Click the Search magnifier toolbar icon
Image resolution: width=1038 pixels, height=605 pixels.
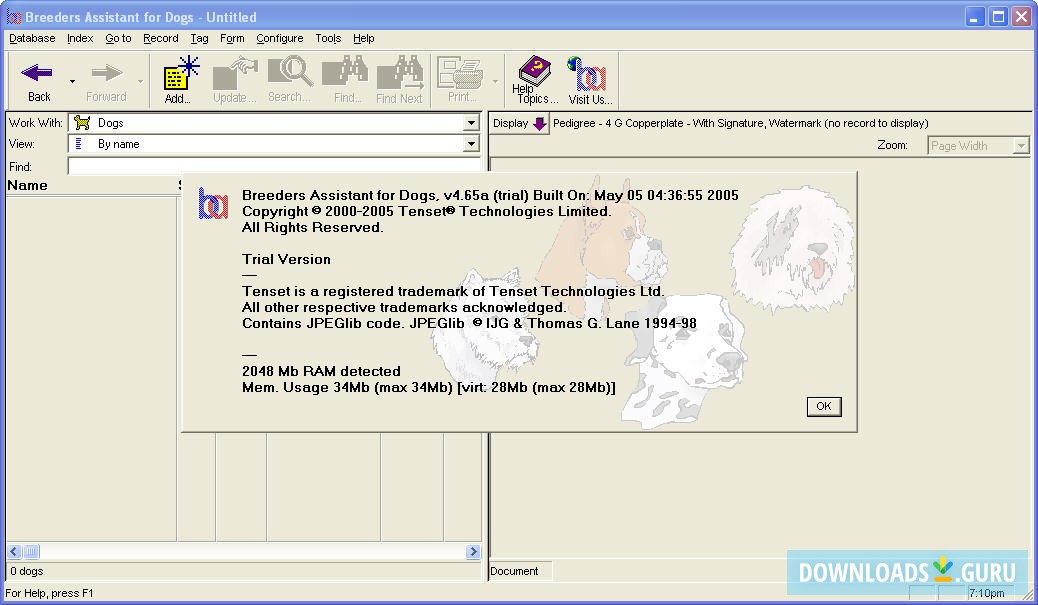(289, 71)
